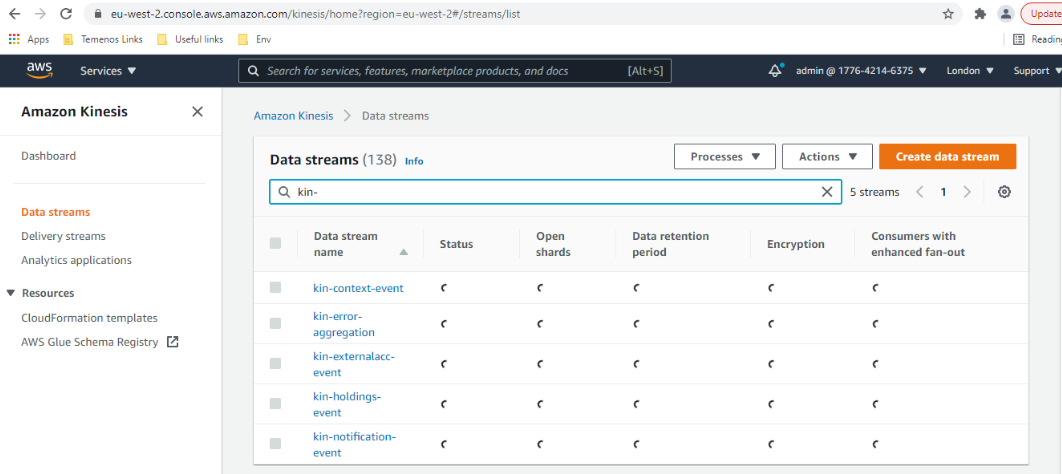The image size is (1062, 474).
Task: Reload the page in the browser
Action: click(66, 14)
